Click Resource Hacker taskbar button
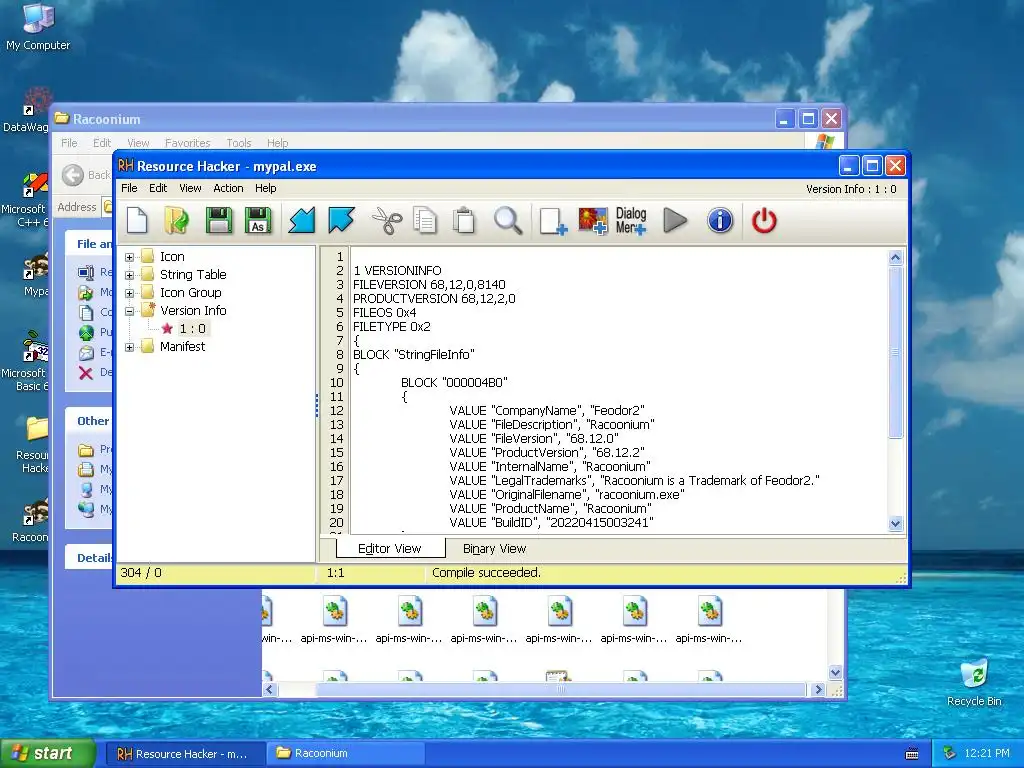This screenshot has width=1024, height=768. 184,753
